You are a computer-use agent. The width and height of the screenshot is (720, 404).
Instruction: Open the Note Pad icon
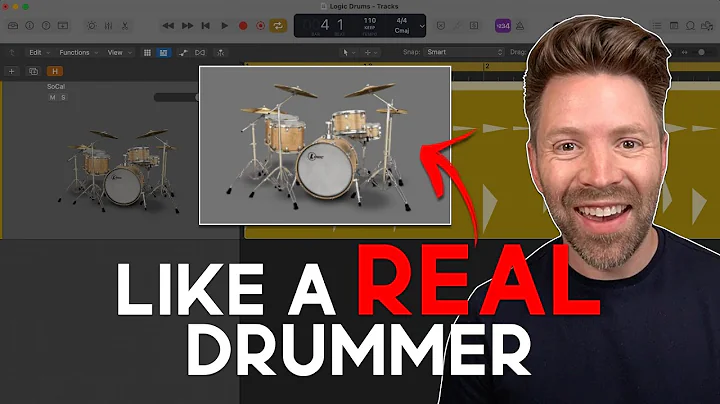point(674,26)
